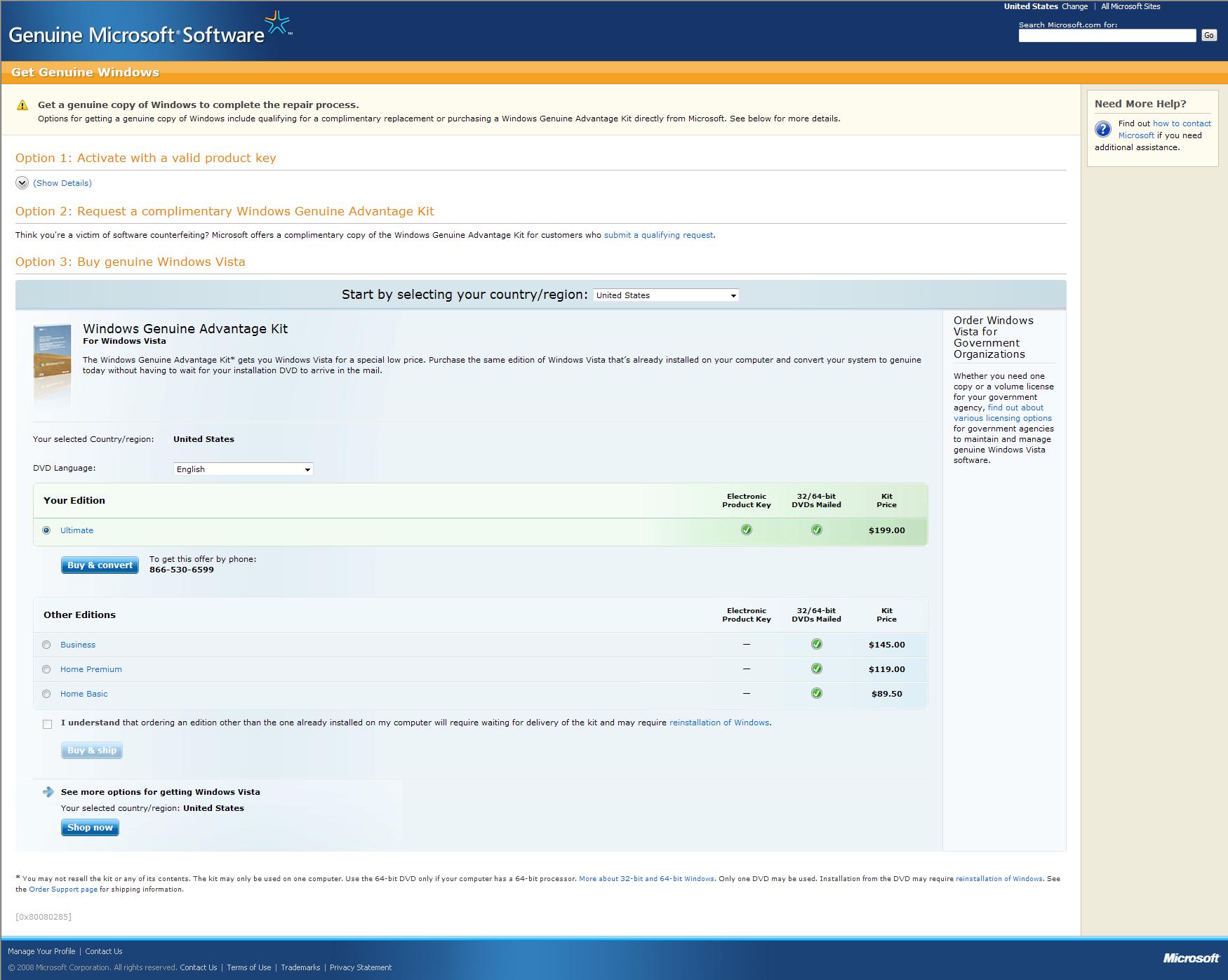Open the footnote reinstallation of Windows link

coord(999,879)
